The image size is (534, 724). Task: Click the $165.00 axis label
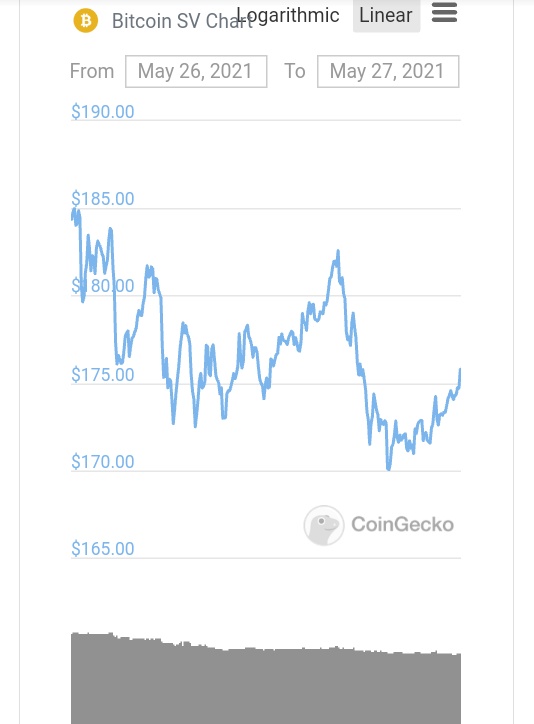(x=102, y=549)
